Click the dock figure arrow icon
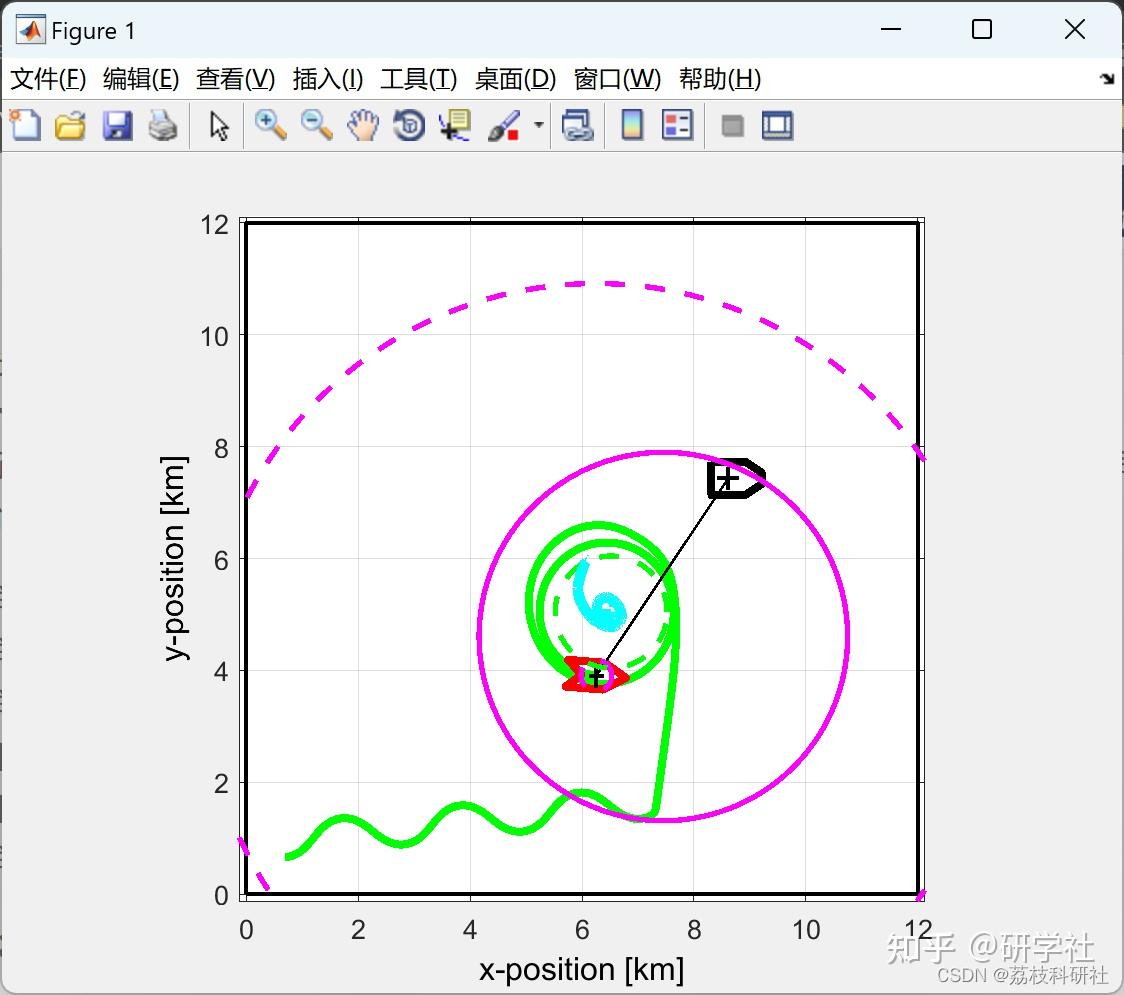The height and width of the screenshot is (995, 1124). 1108,78
